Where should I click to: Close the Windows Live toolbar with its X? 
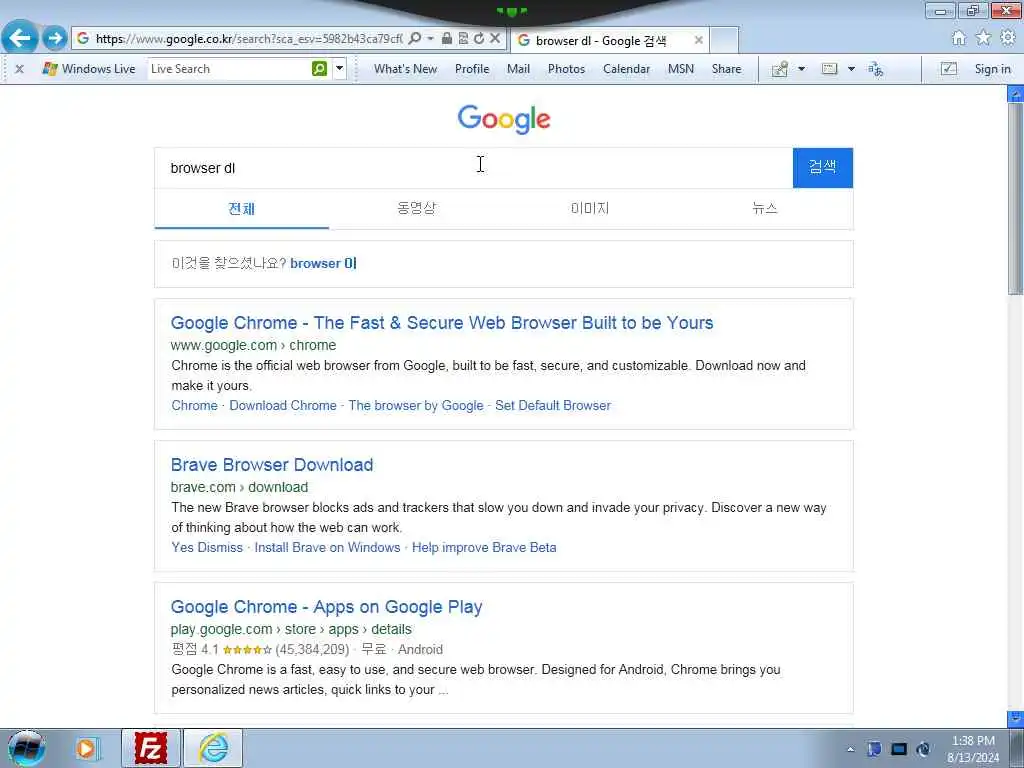[20, 69]
